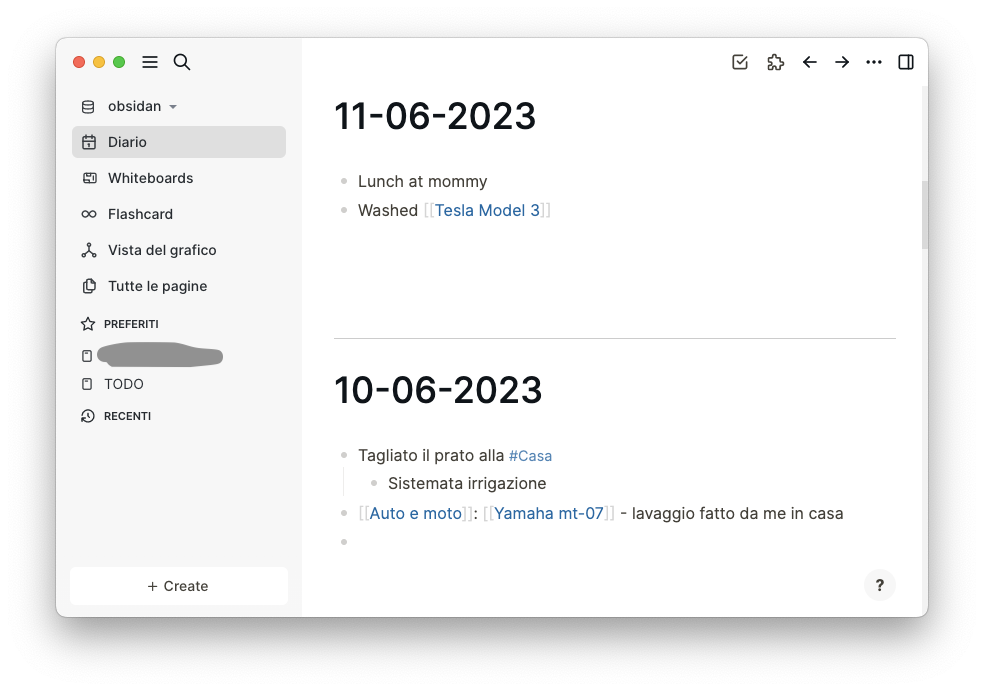Image resolution: width=984 pixels, height=691 pixels.
Task: Click the Create button
Action: (x=179, y=586)
